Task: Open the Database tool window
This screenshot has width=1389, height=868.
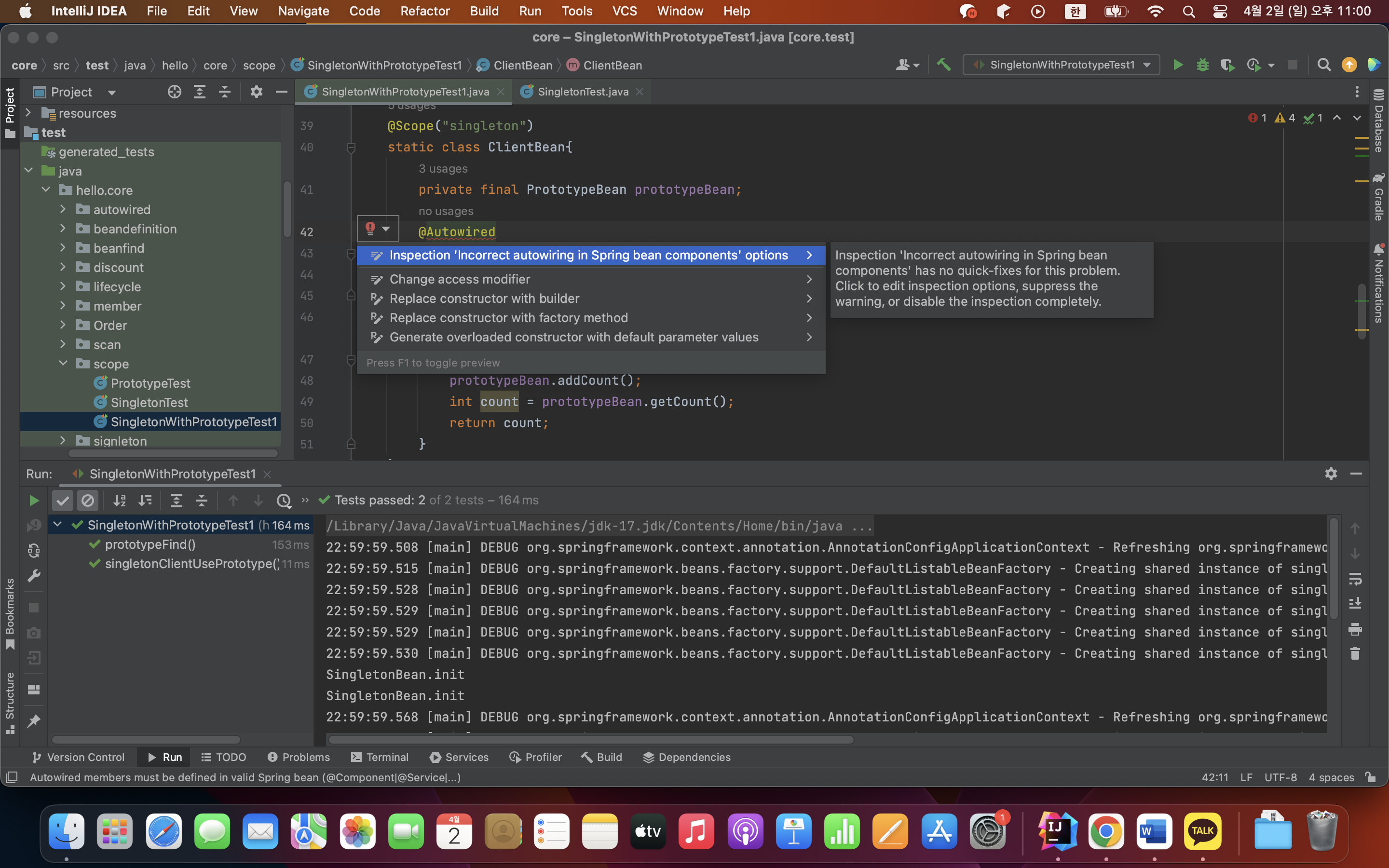Action: [1379, 121]
